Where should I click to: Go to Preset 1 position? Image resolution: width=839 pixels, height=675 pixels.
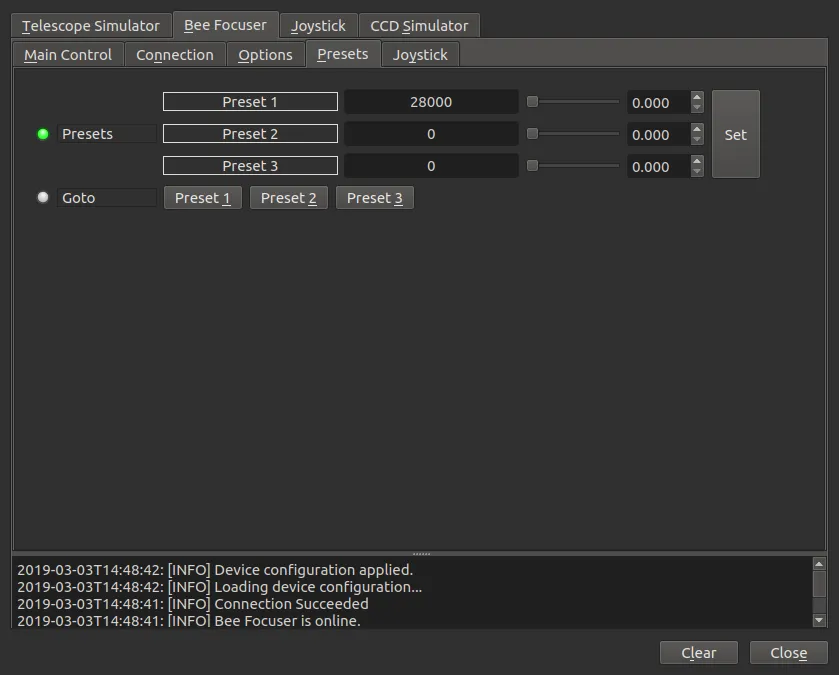[203, 198]
